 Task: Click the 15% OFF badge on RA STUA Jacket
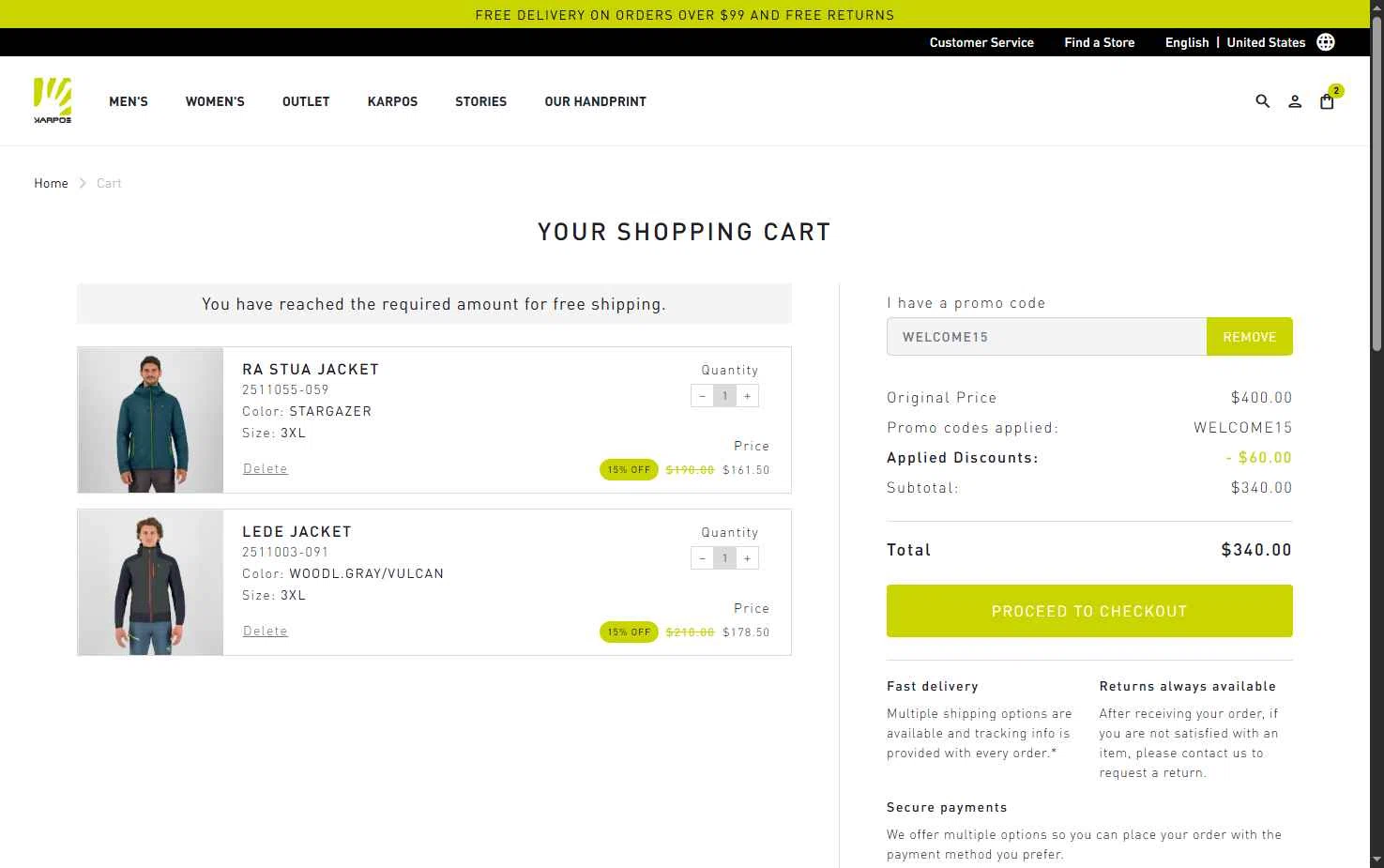(629, 470)
